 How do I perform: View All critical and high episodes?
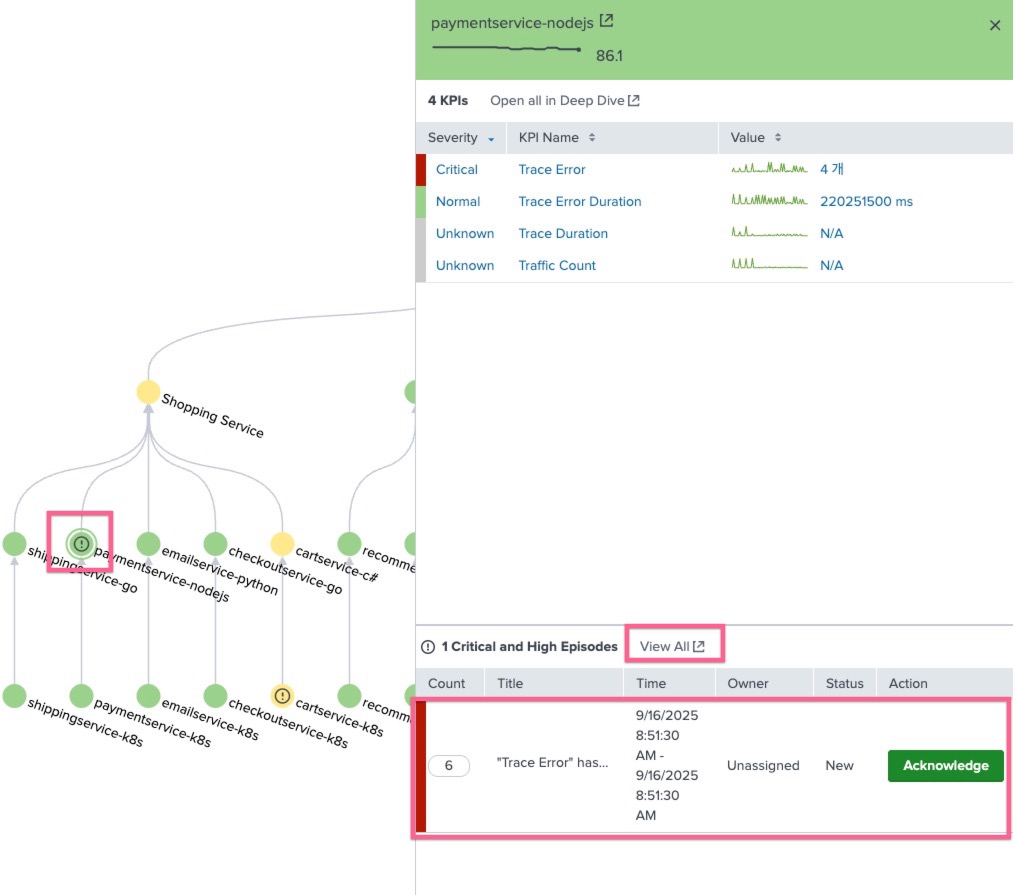click(672, 646)
